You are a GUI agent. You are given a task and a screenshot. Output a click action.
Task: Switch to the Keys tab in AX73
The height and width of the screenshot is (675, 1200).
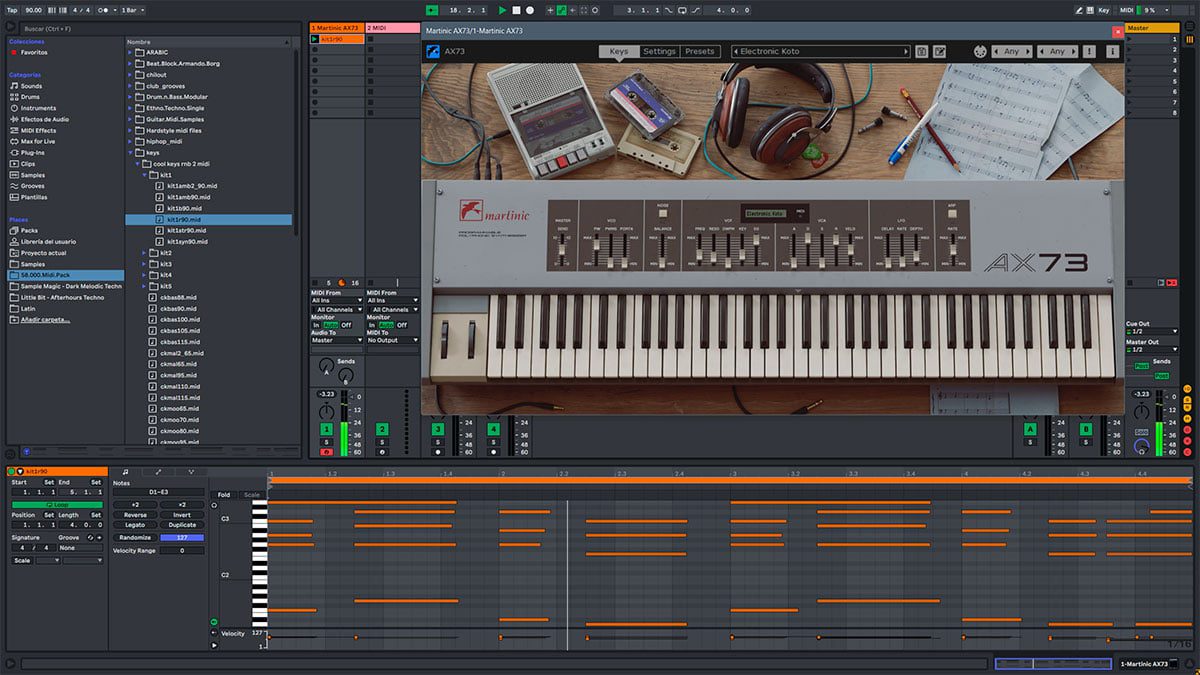coord(619,51)
